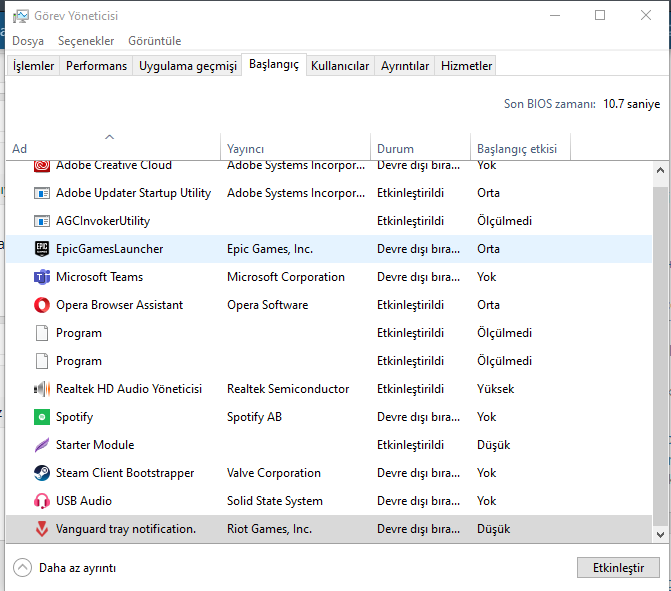Select the USB Audio row name

84,501
